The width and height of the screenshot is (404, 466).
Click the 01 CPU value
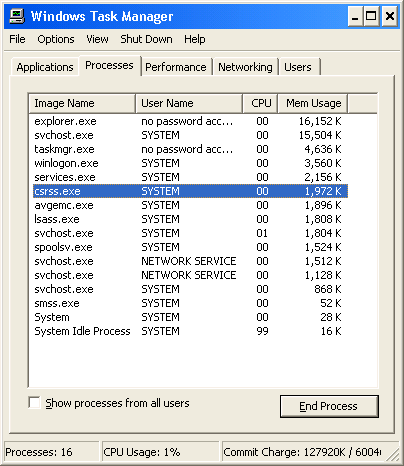tap(262, 233)
